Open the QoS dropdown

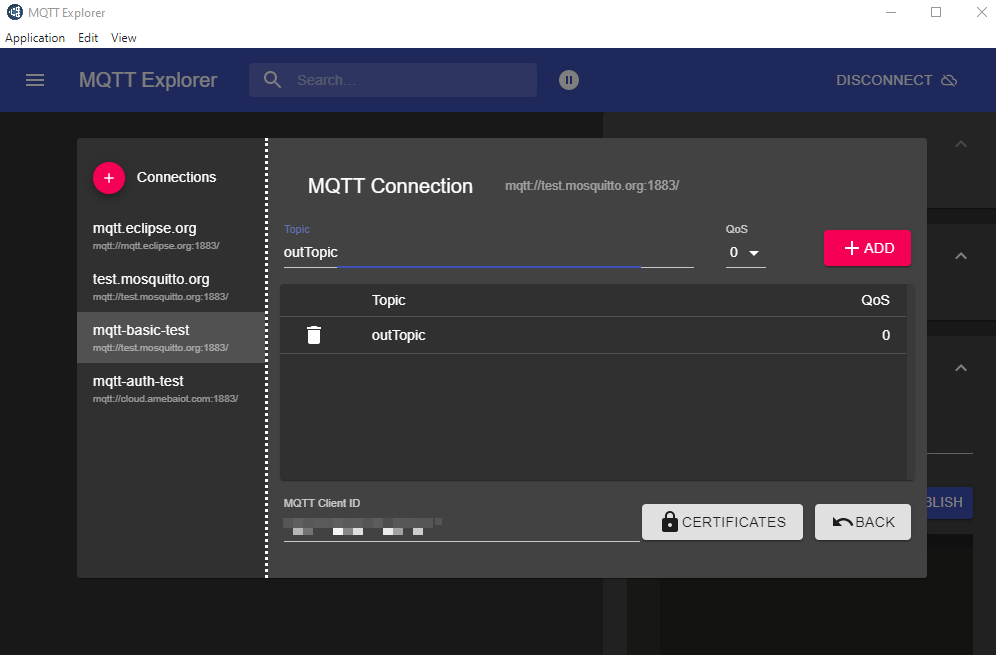pyautogui.click(x=745, y=253)
